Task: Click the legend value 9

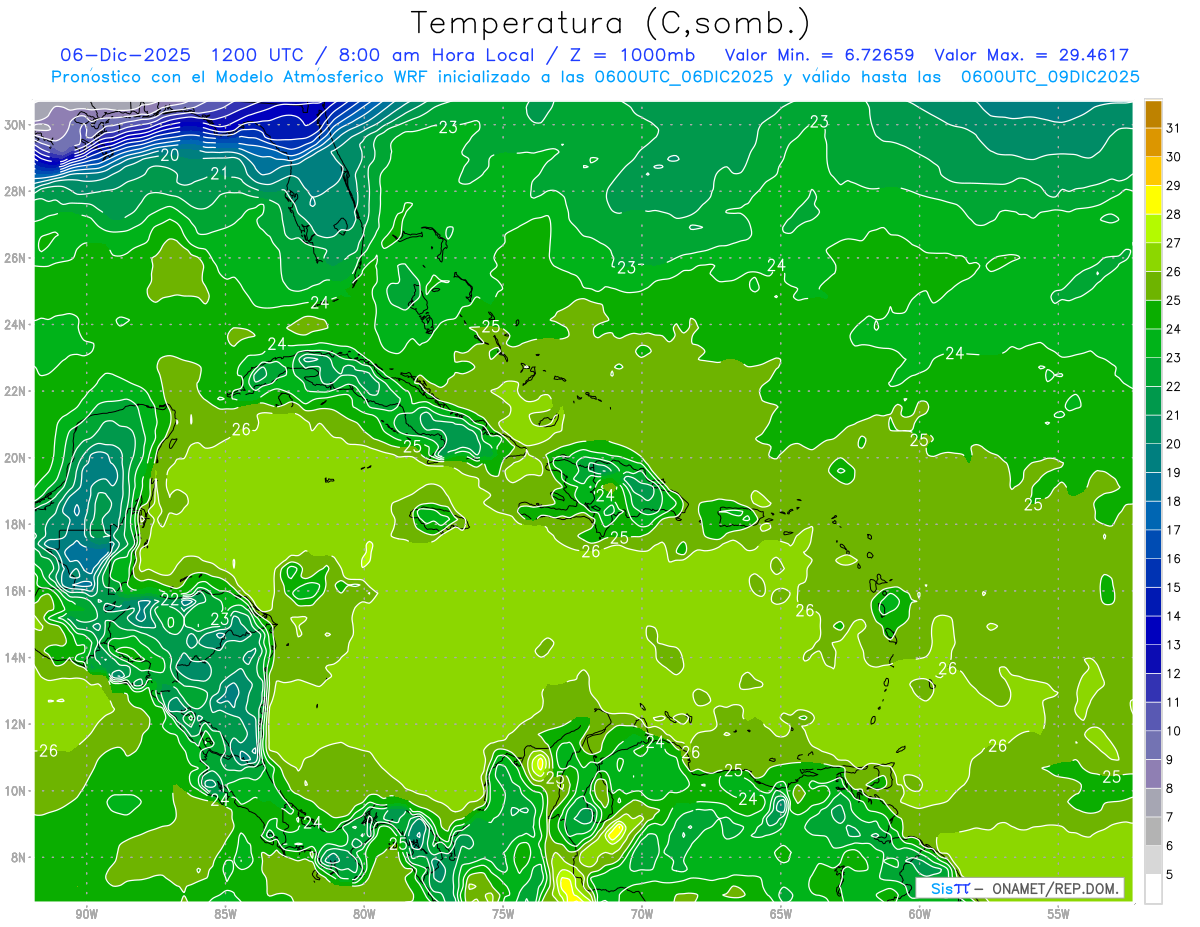Action: click(x=1169, y=759)
